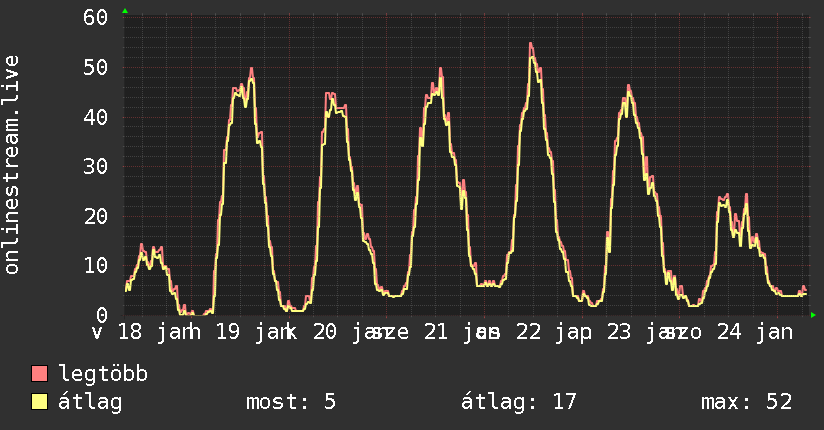Click the '18 jan' date label
Screen dimensions: 824x430
[x=157, y=332]
